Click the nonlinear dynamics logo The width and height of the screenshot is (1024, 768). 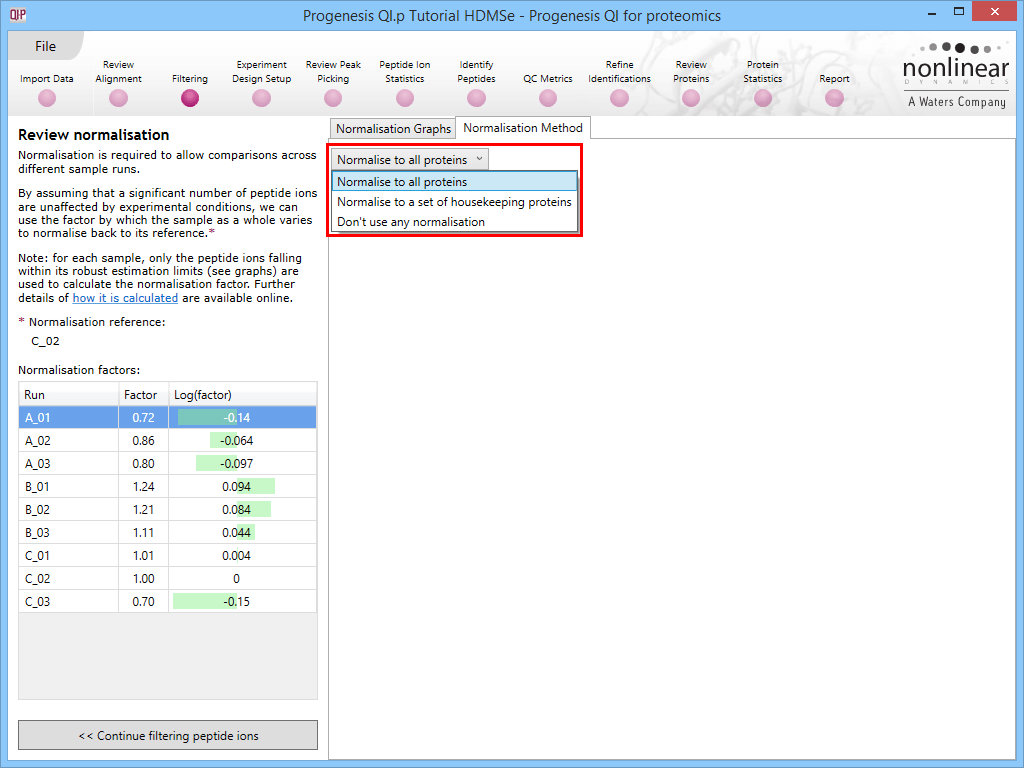(956, 76)
